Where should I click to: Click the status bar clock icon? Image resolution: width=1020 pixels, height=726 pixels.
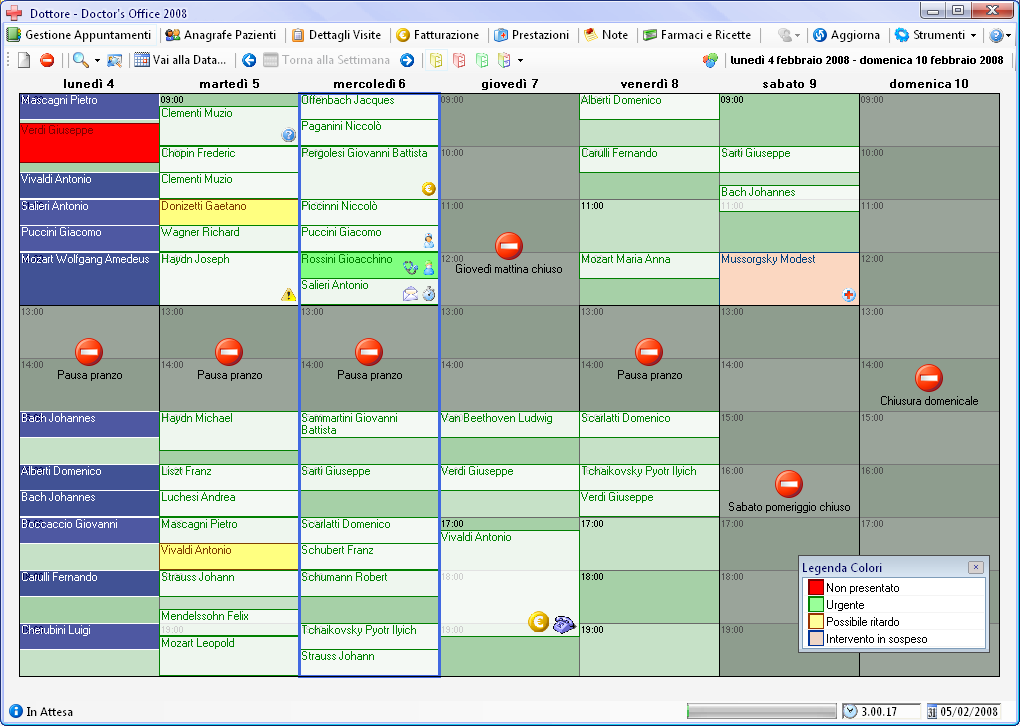850,711
